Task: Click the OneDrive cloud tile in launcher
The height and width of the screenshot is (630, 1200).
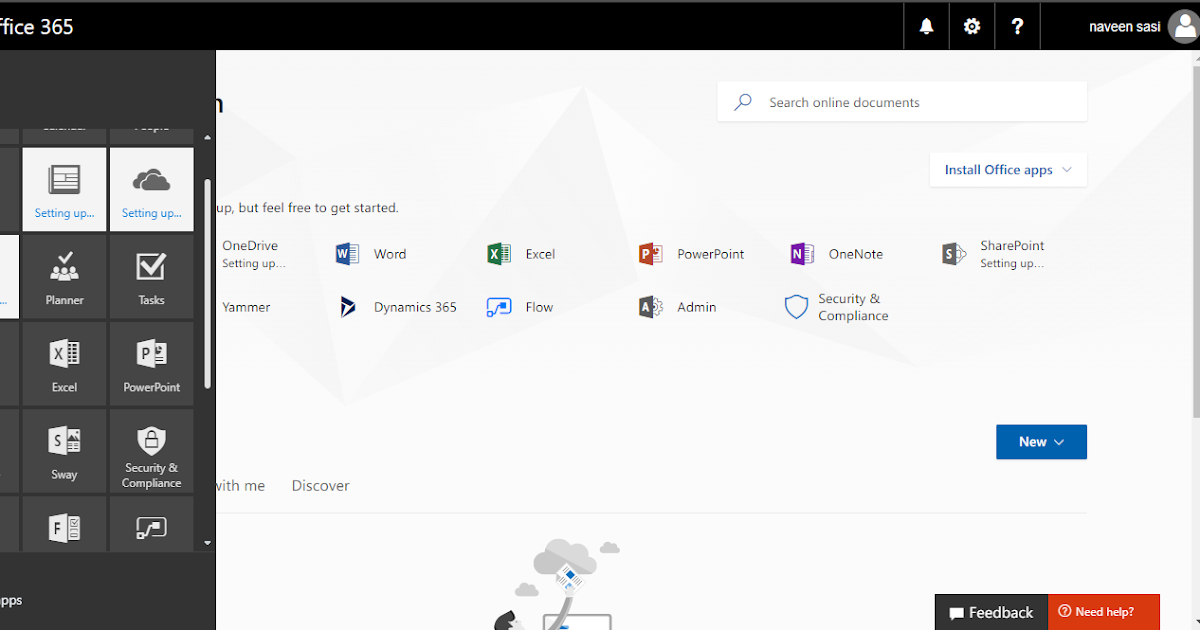Action: point(151,189)
